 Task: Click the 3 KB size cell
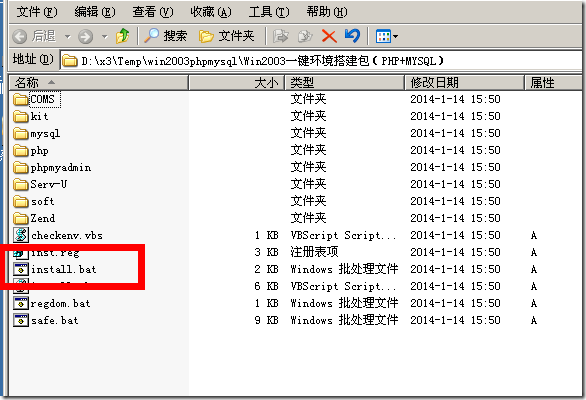pos(266,252)
